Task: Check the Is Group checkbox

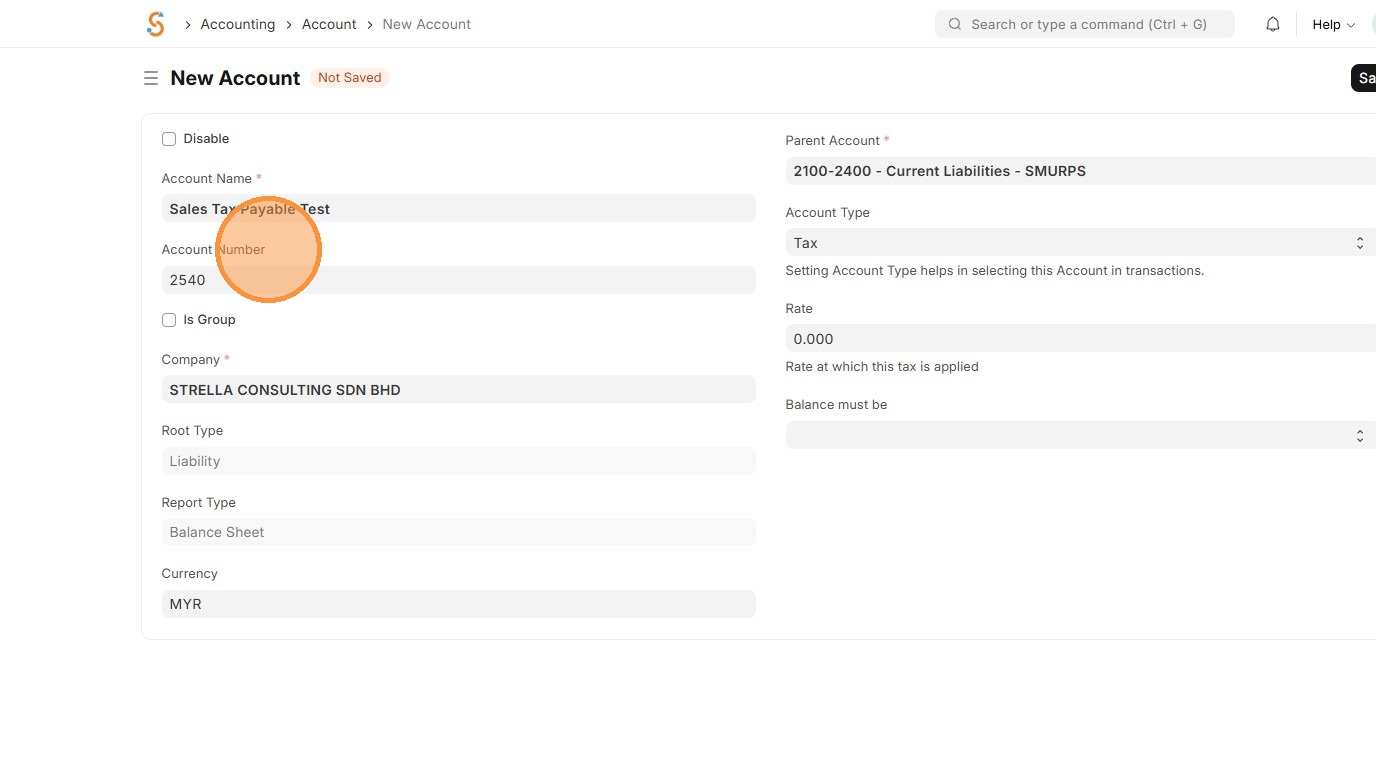Action: click(x=169, y=320)
